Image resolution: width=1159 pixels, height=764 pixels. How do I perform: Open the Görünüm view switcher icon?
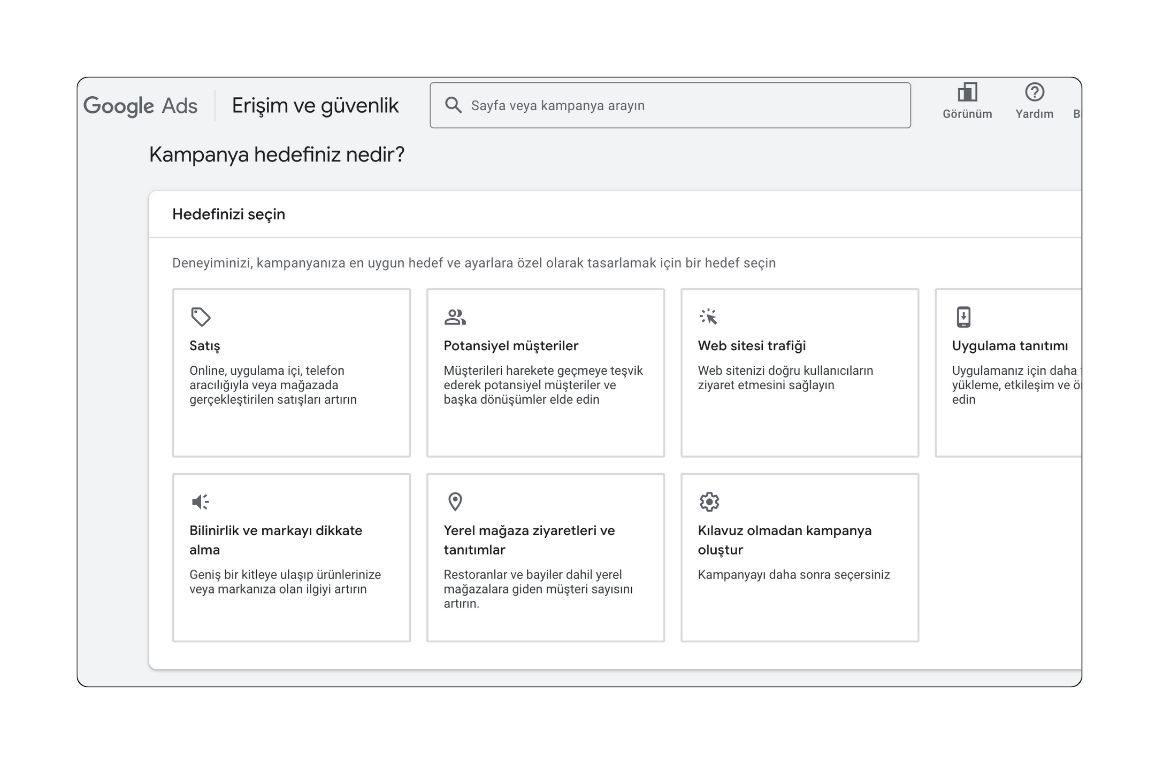[967, 92]
